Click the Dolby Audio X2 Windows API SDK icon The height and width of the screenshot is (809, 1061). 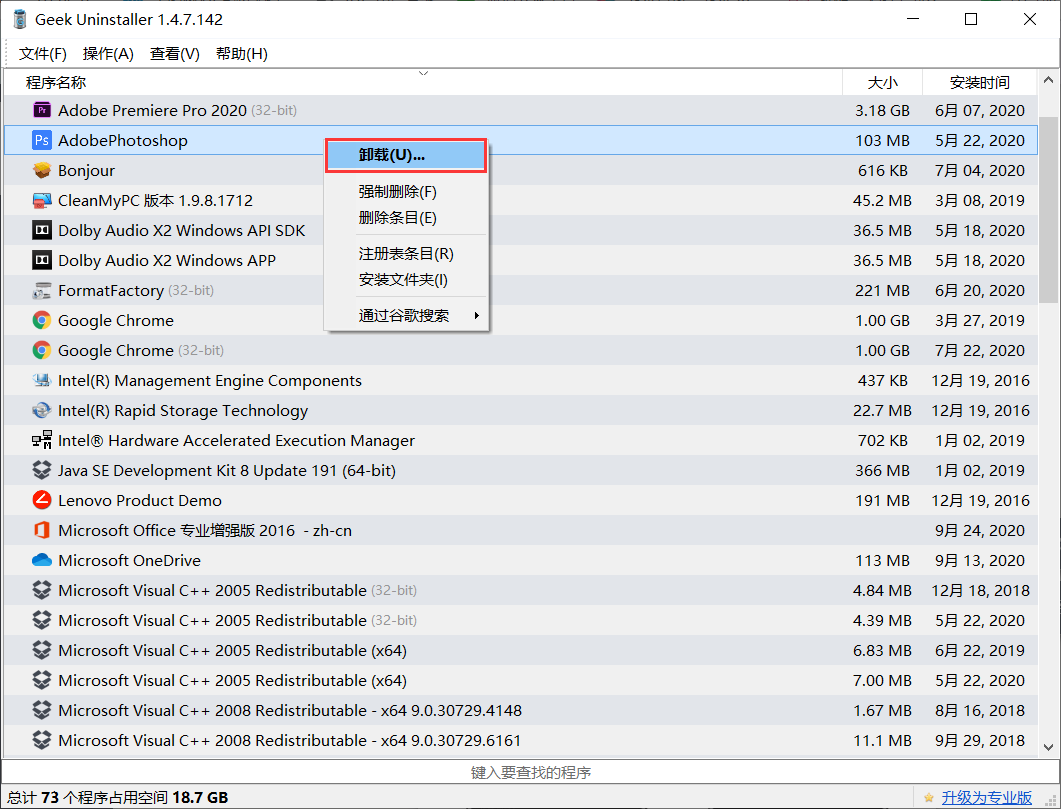(42, 230)
